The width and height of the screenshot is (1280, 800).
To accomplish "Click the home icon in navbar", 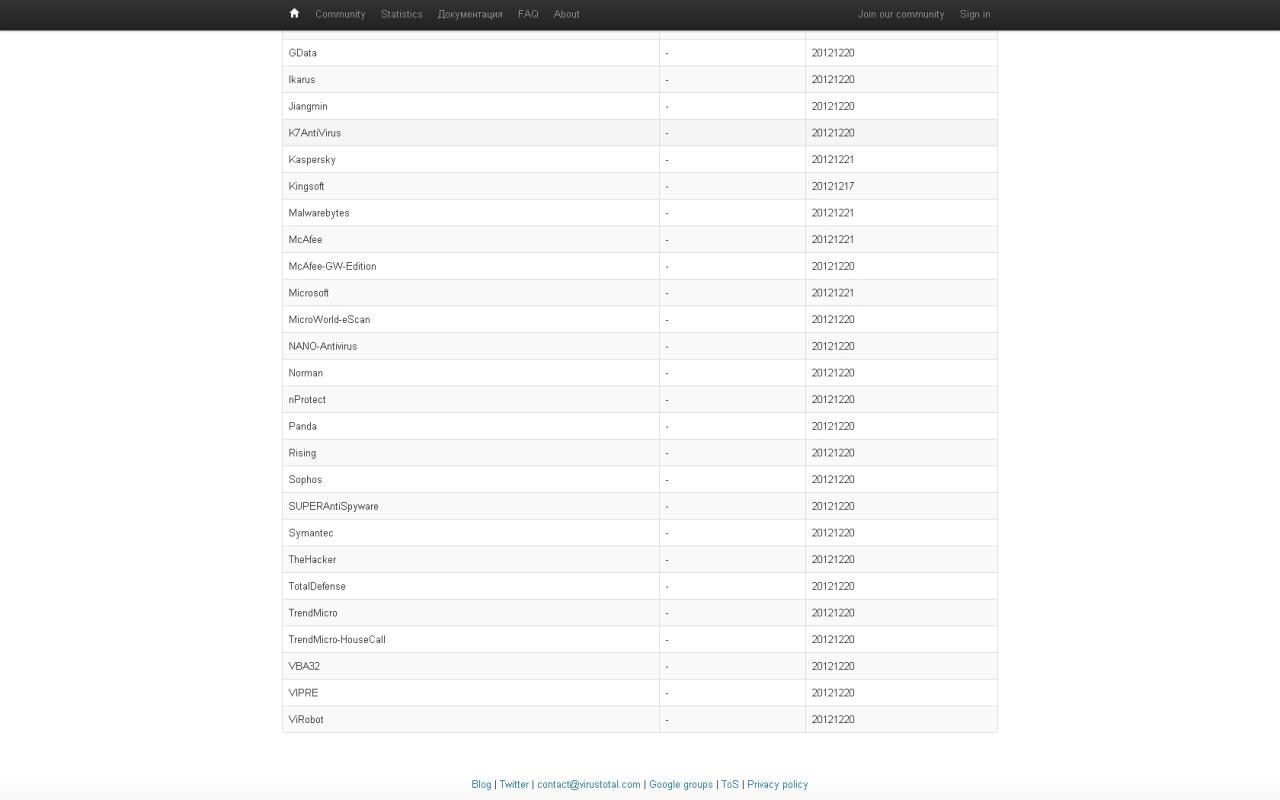I will [294, 14].
